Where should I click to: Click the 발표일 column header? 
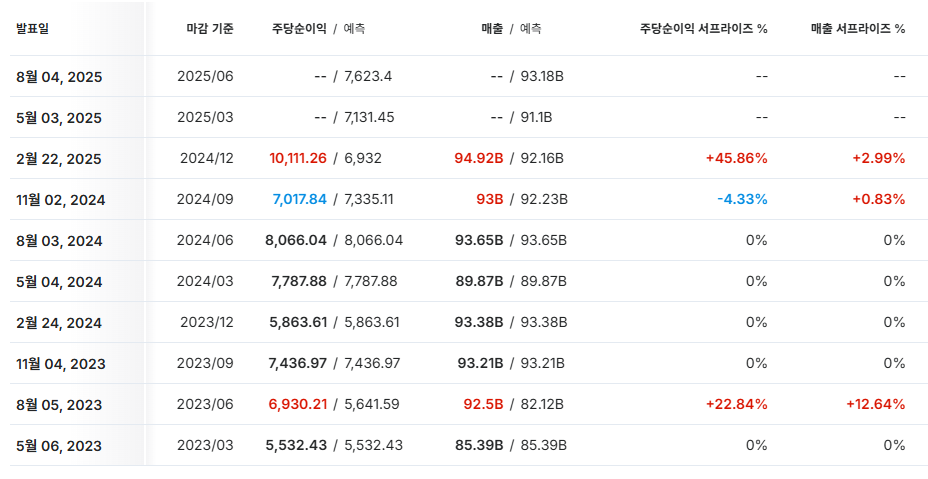tap(33, 29)
